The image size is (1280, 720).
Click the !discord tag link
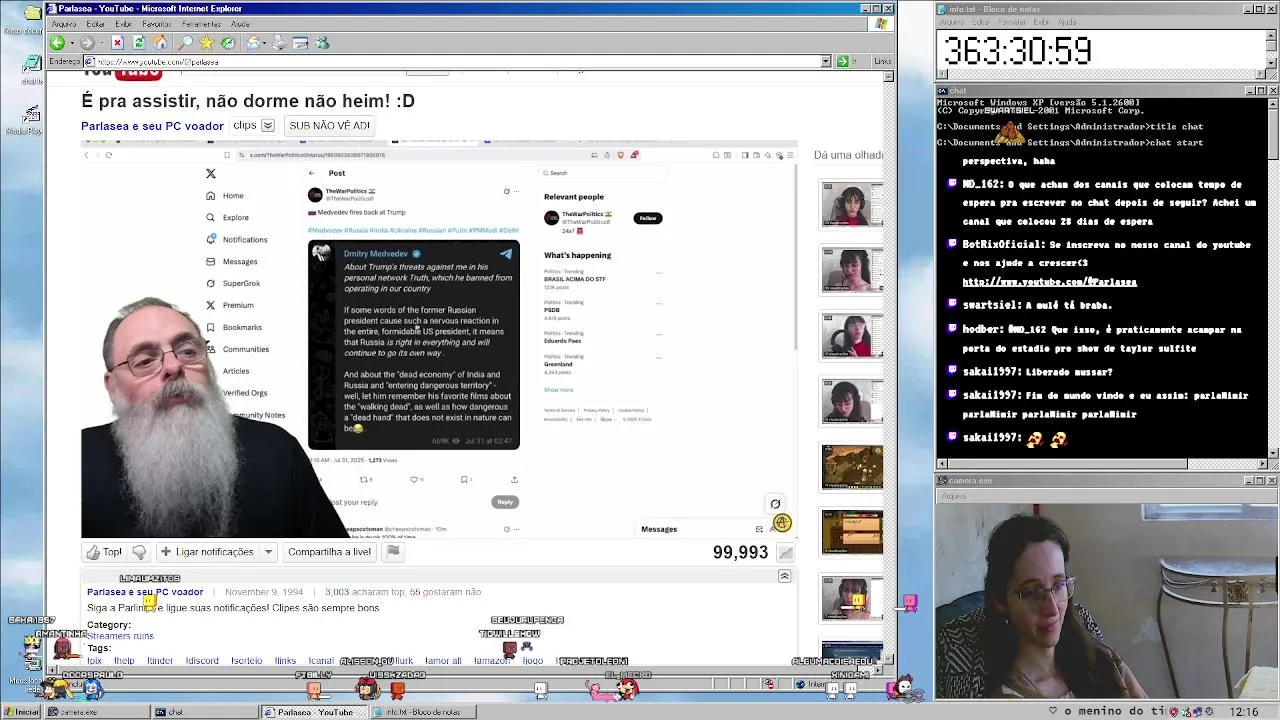coord(202,661)
